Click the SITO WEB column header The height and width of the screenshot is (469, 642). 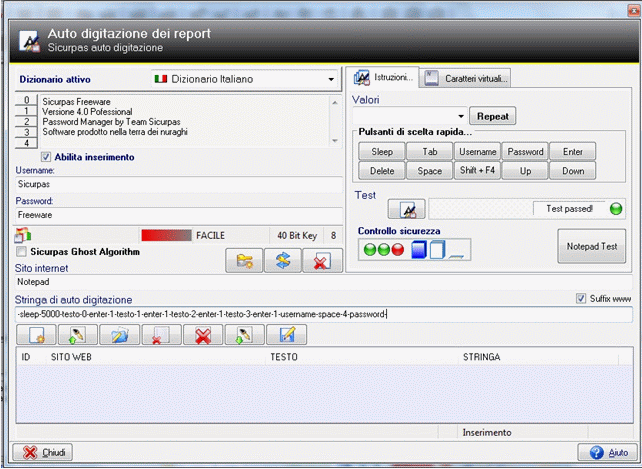tap(71, 357)
